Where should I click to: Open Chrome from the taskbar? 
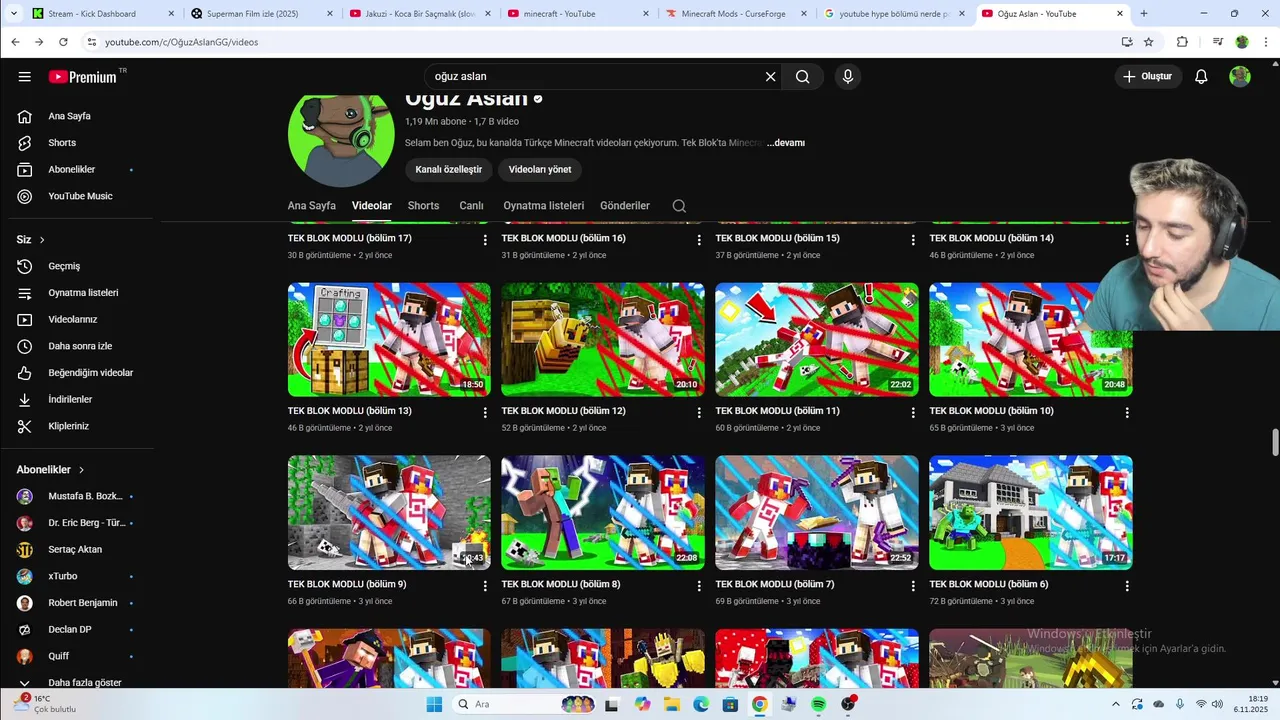(x=759, y=704)
